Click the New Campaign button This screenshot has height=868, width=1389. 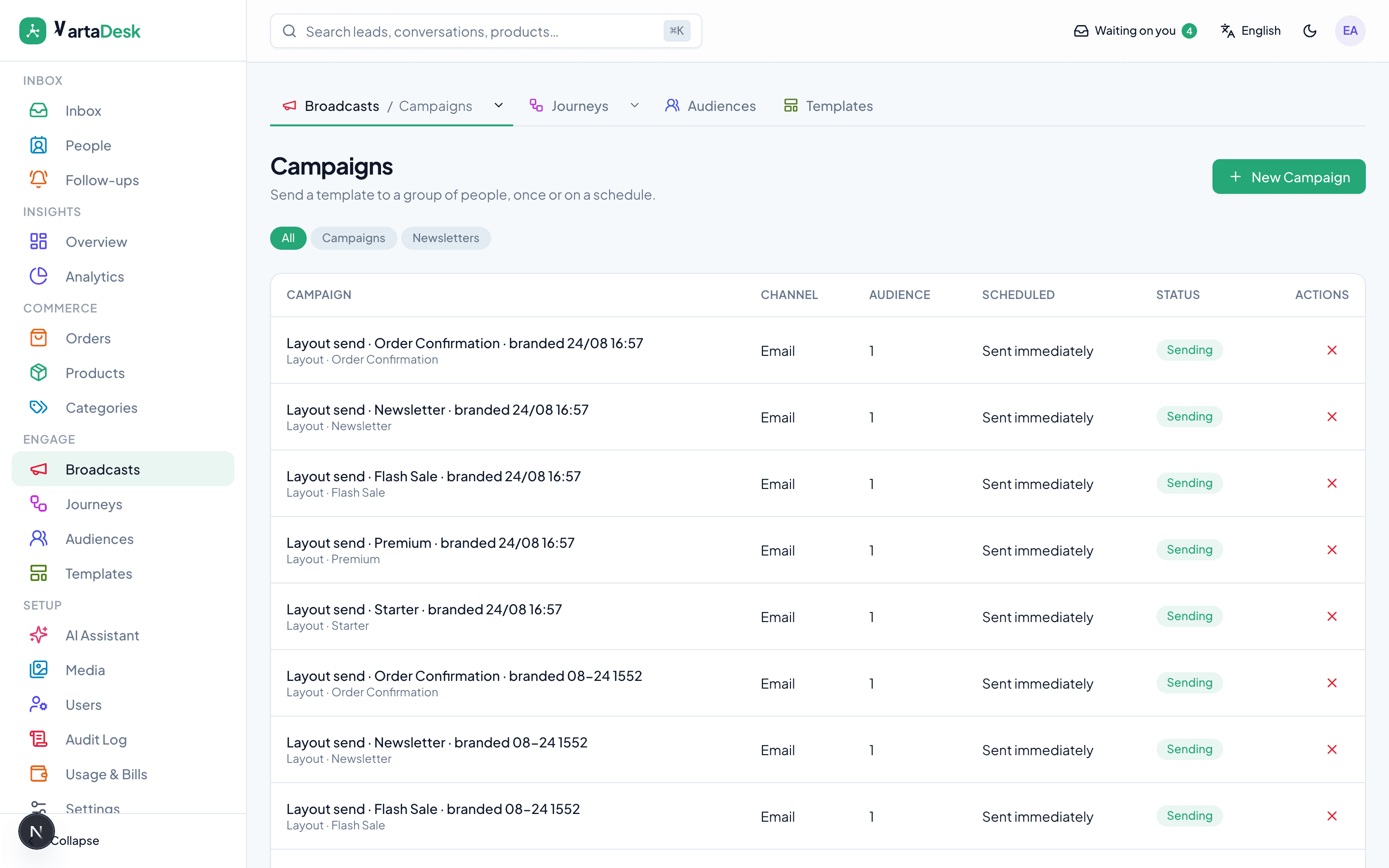point(1289,177)
